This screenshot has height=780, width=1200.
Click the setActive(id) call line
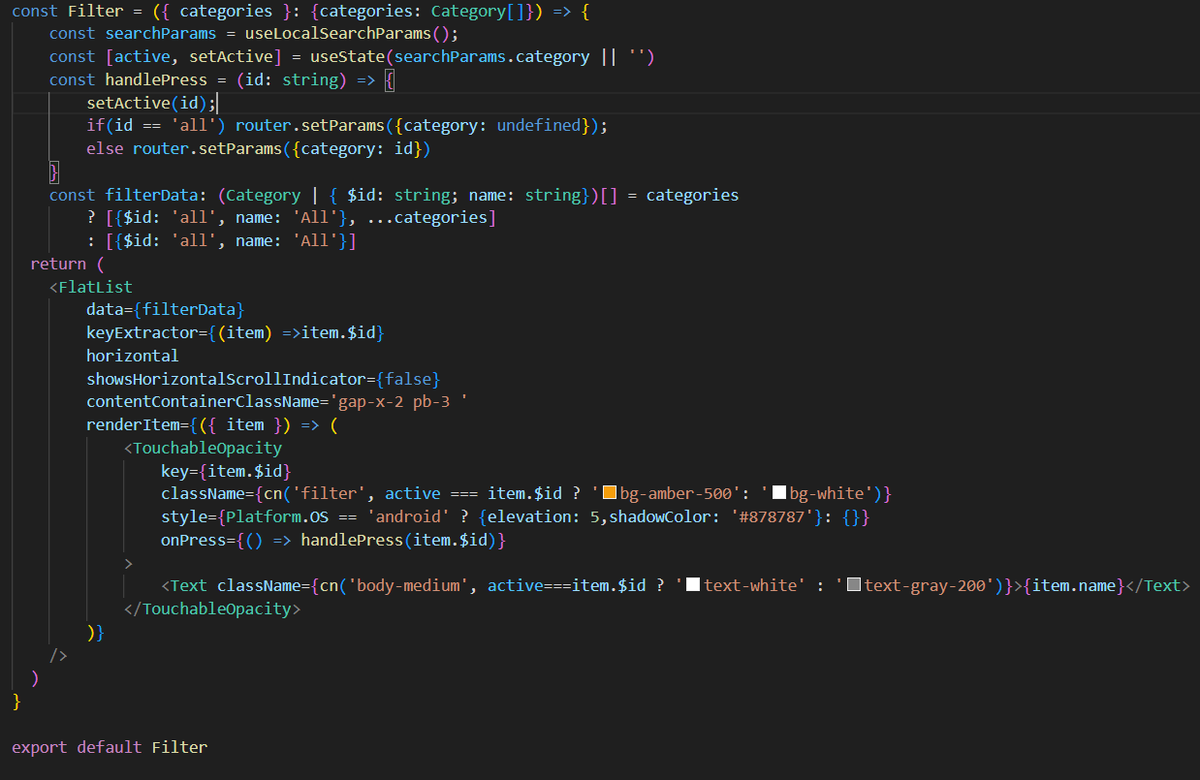coord(151,102)
